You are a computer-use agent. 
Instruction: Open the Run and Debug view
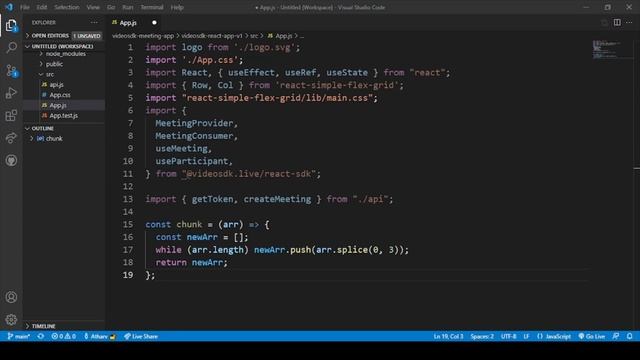click(x=11, y=93)
